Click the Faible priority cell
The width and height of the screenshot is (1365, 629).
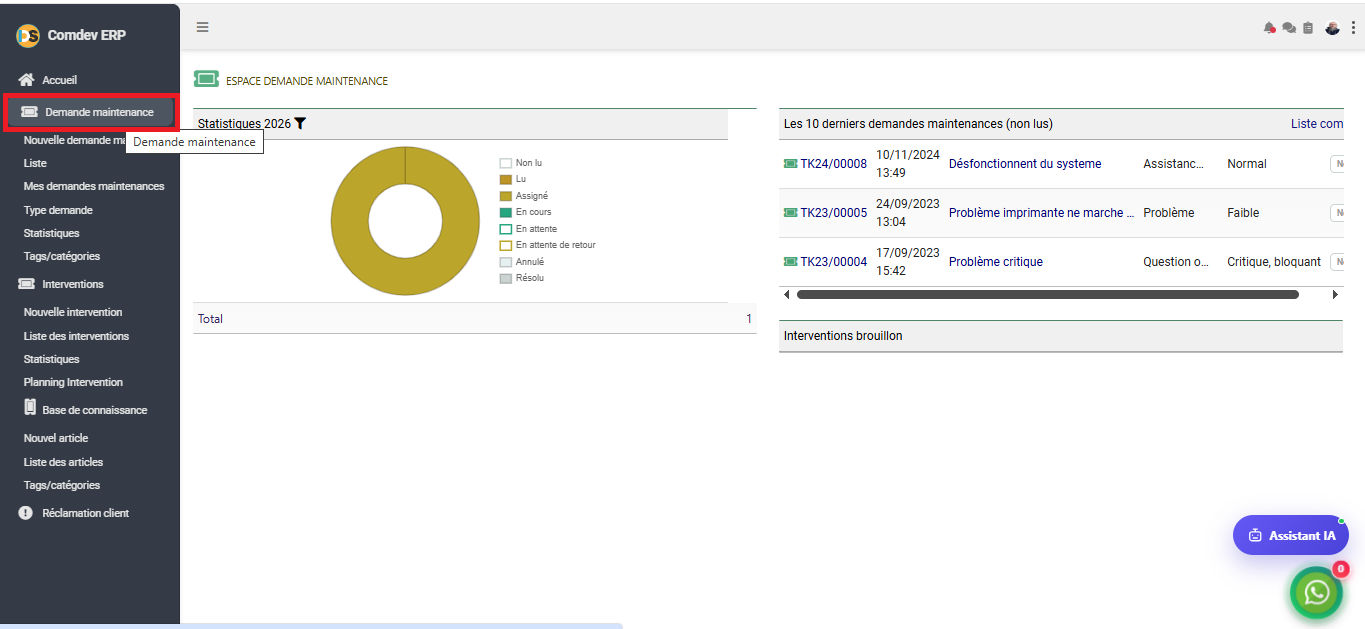pyautogui.click(x=1243, y=213)
